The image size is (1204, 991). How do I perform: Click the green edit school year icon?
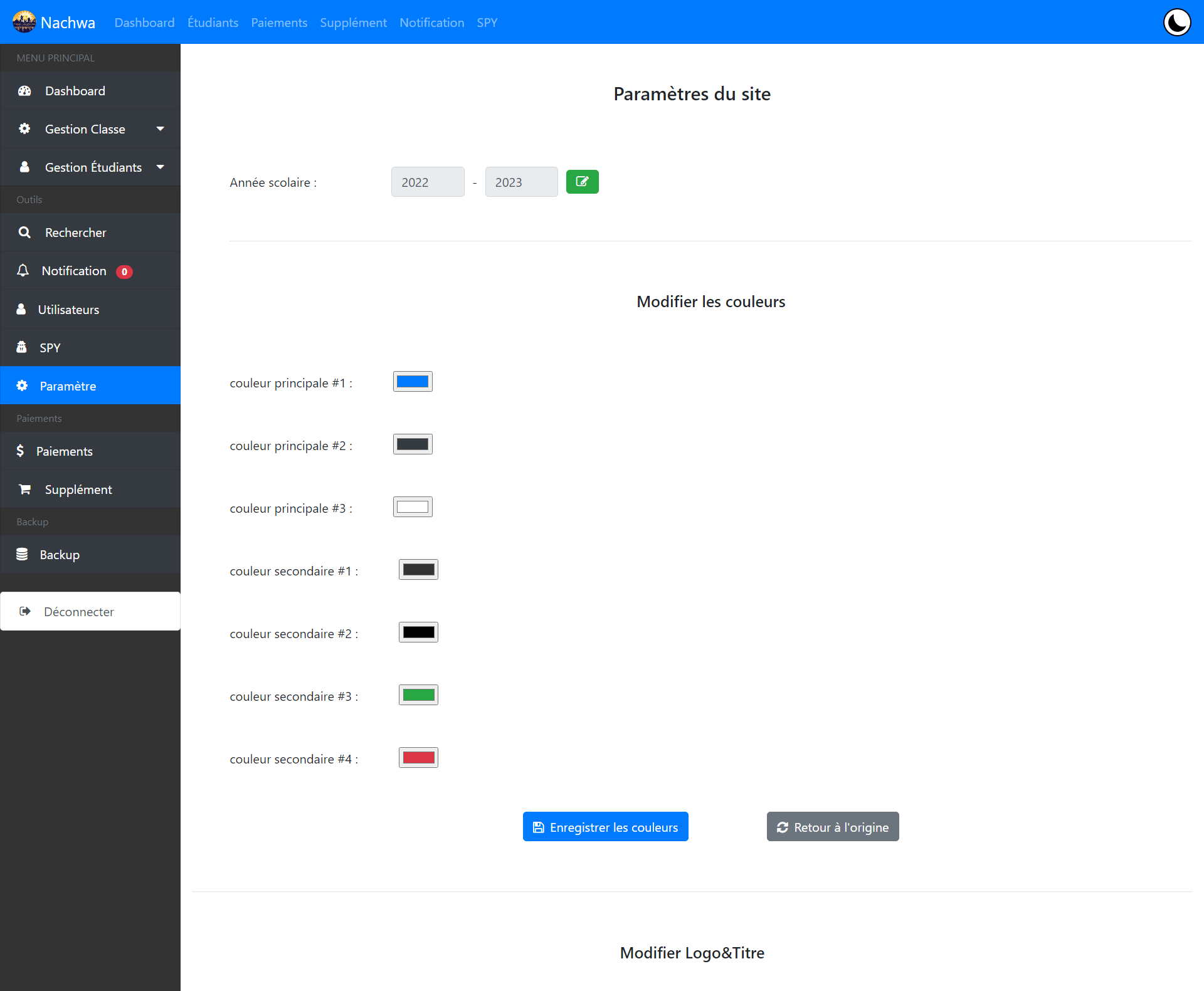[582, 182]
